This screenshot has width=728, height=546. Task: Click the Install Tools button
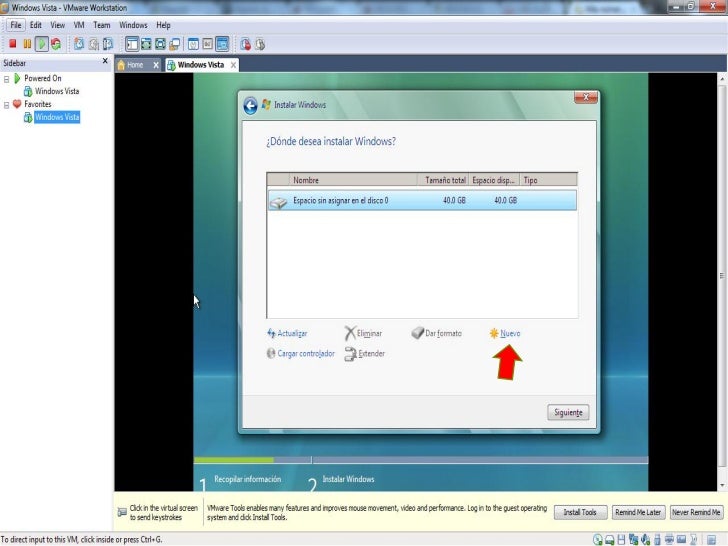tap(580, 512)
